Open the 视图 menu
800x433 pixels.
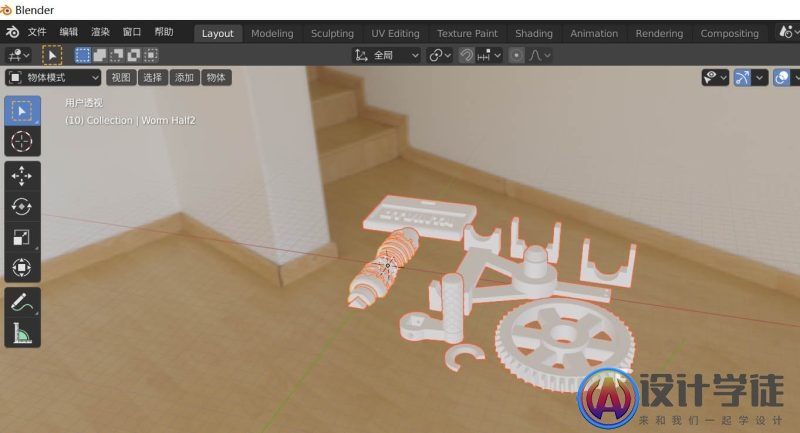pyautogui.click(x=121, y=78)
